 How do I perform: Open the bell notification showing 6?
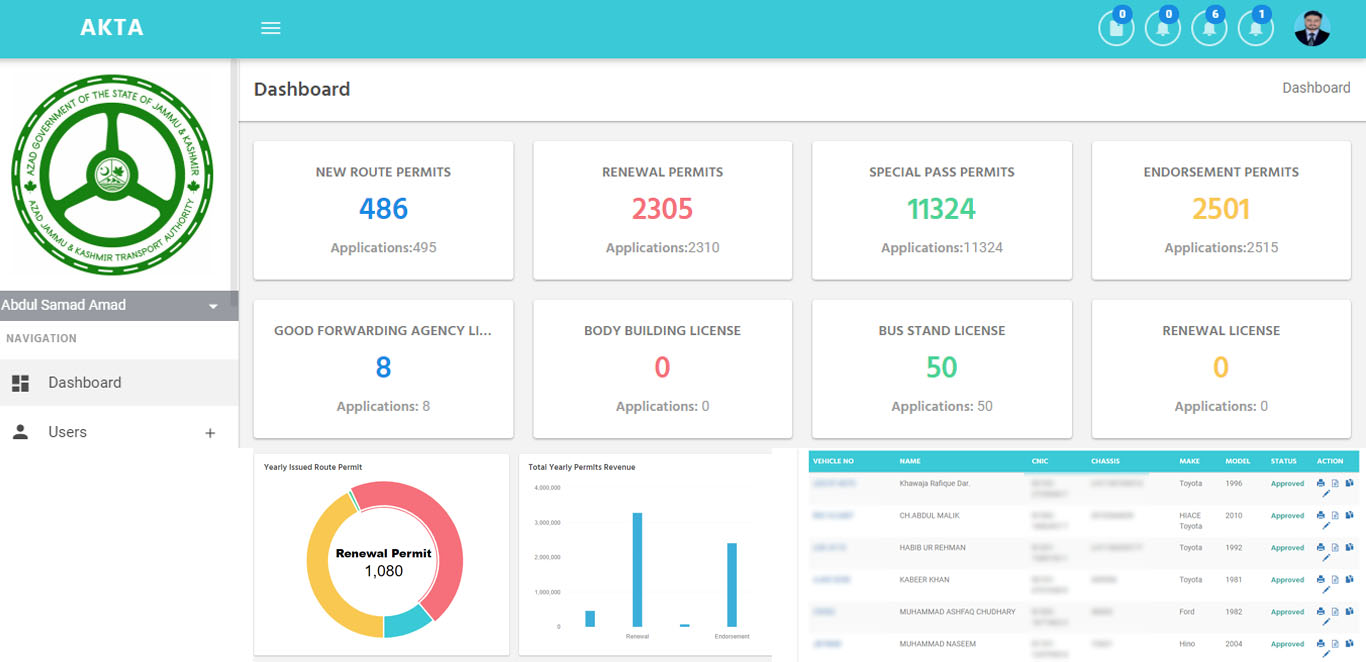[1209, 29]
